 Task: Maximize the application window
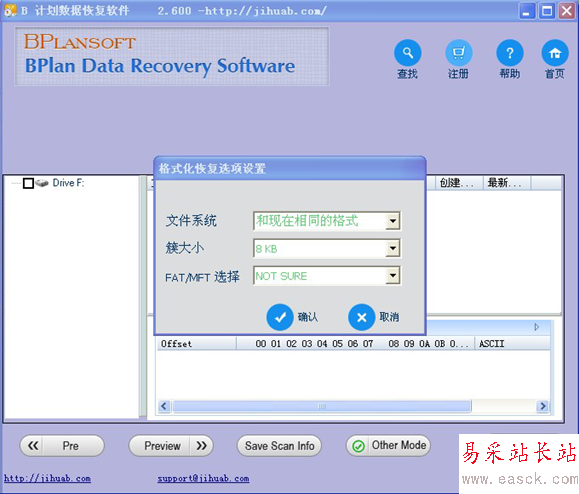(x=547, y=11)
